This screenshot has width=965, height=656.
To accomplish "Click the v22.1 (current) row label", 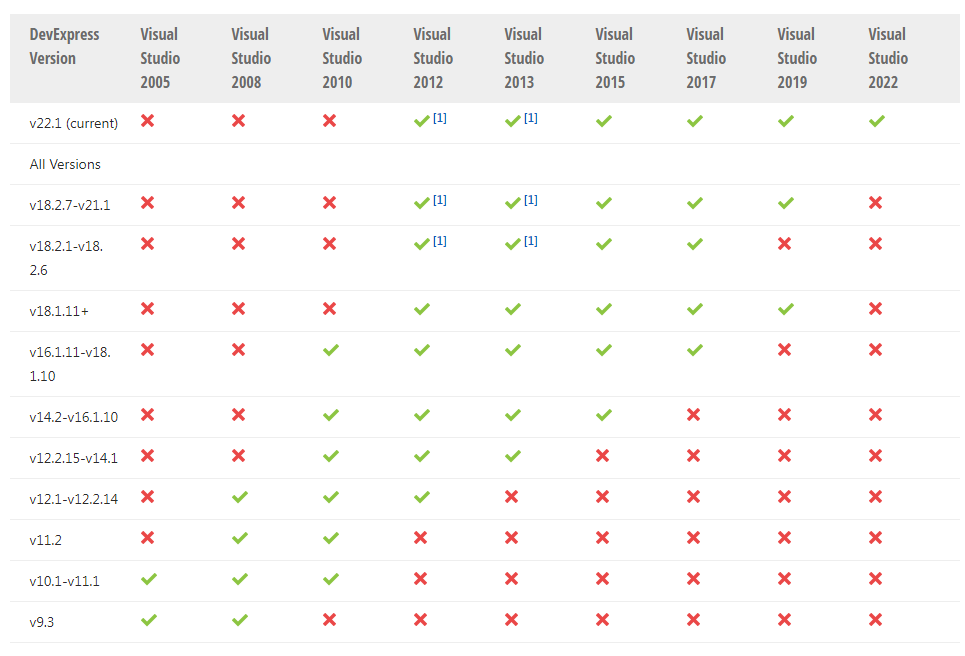I will tap(74, 123).
